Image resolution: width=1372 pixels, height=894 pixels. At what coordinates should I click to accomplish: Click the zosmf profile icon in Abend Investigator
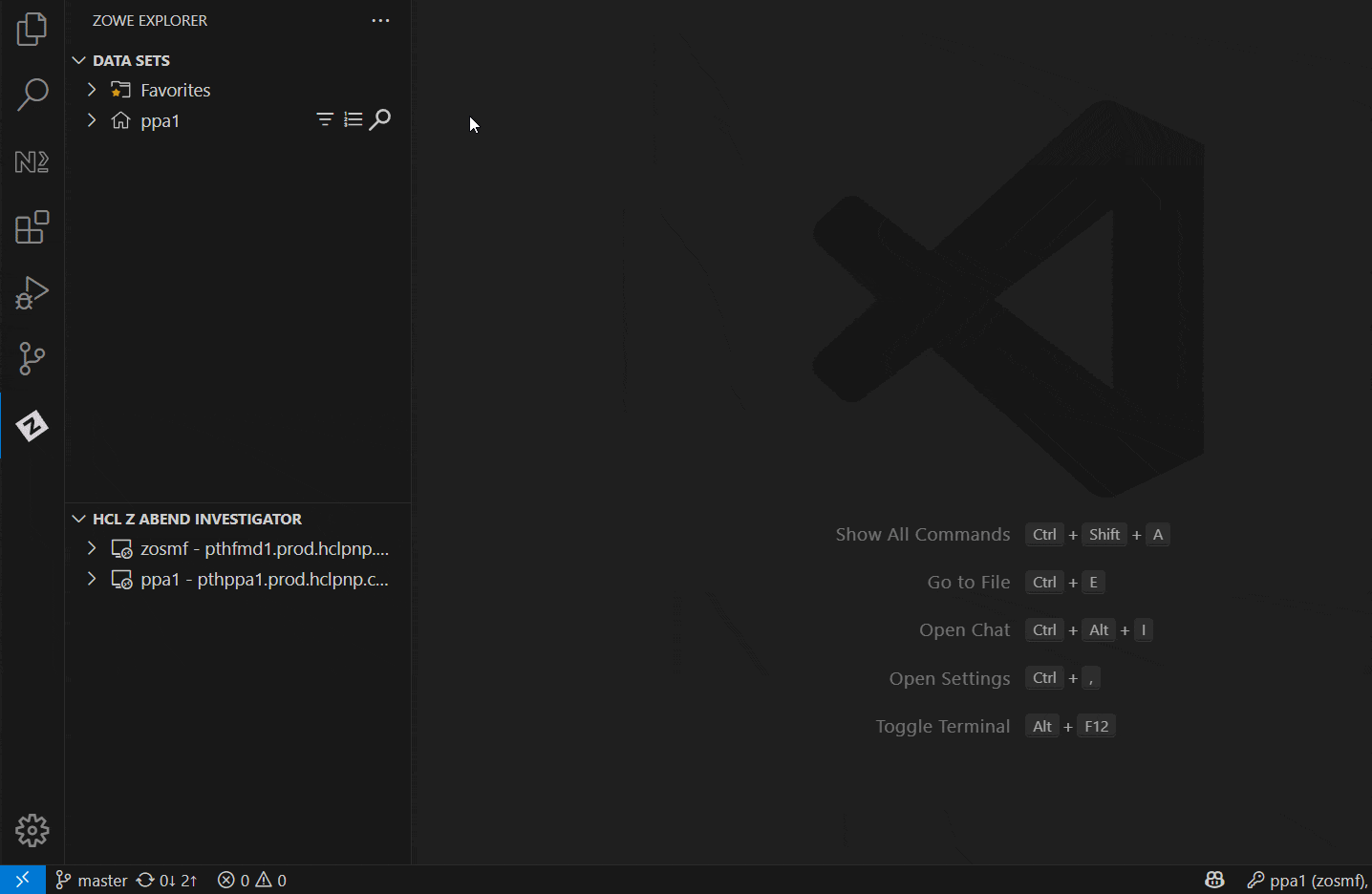(x=121, y=549)
